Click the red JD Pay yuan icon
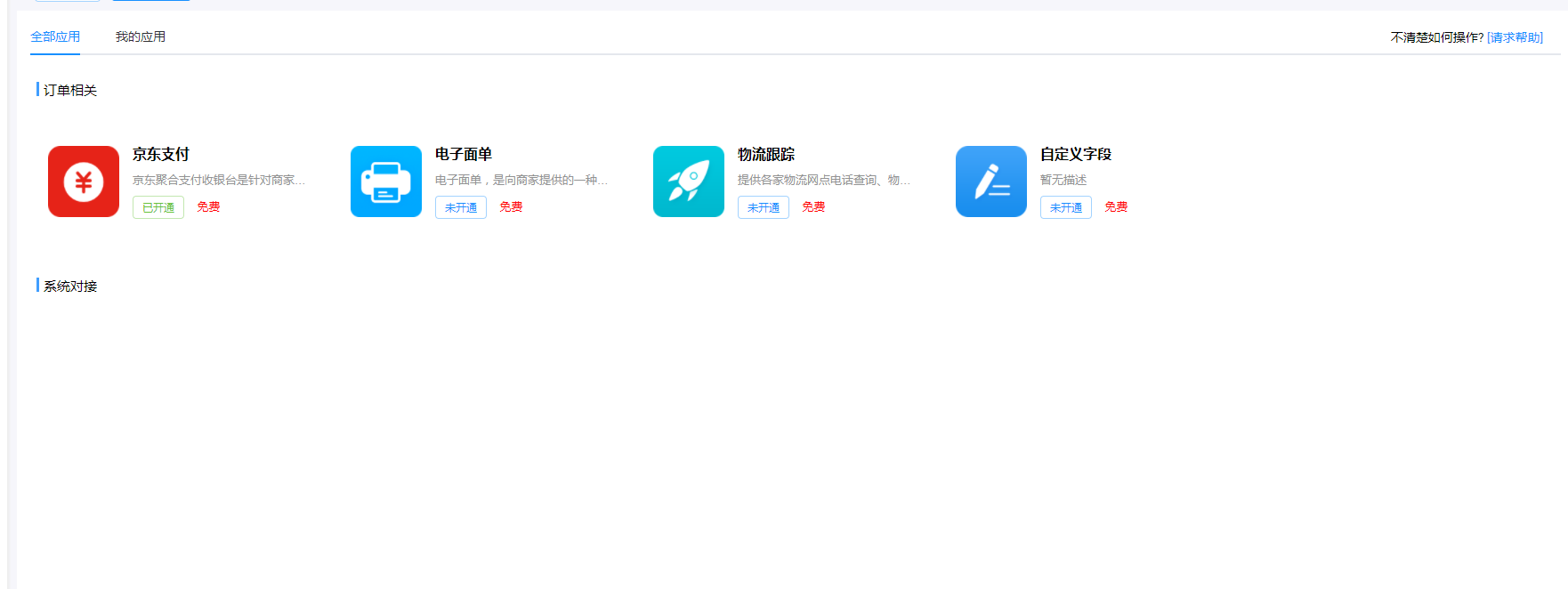 click(x=84, y=182)
